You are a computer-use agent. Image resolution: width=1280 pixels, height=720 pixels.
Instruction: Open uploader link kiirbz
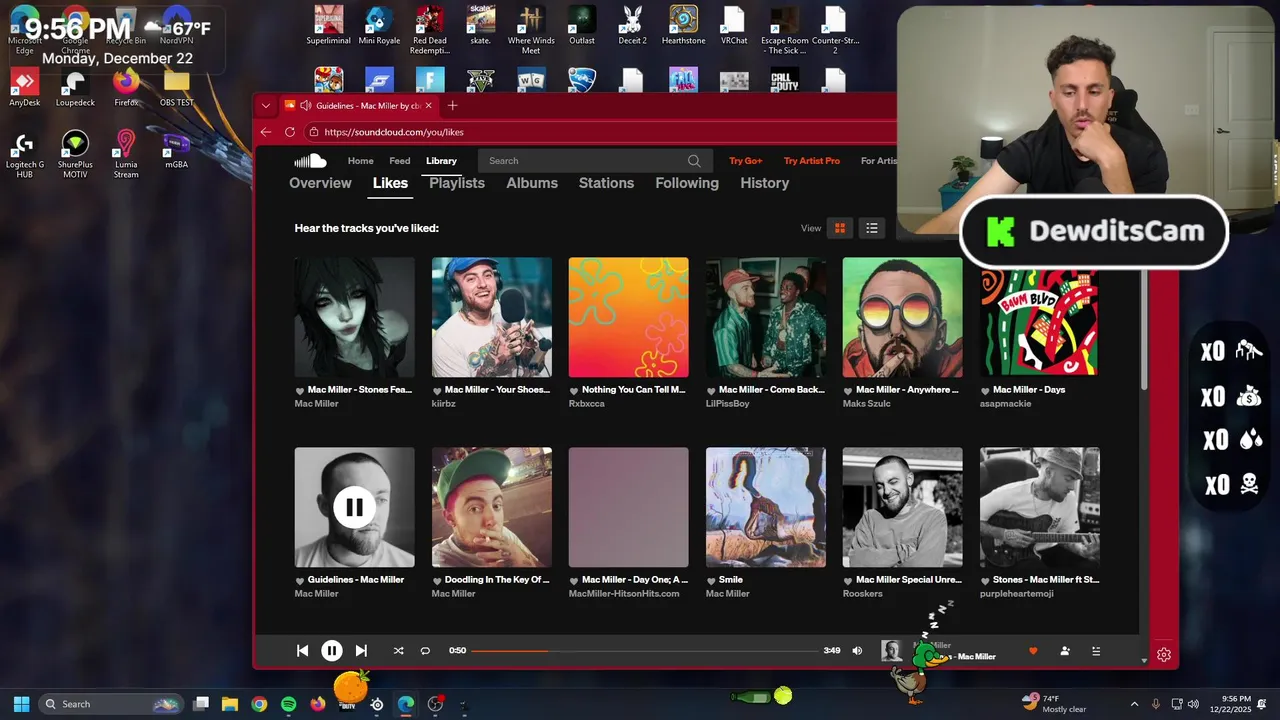pyautogui.click(x=445, y=404)
